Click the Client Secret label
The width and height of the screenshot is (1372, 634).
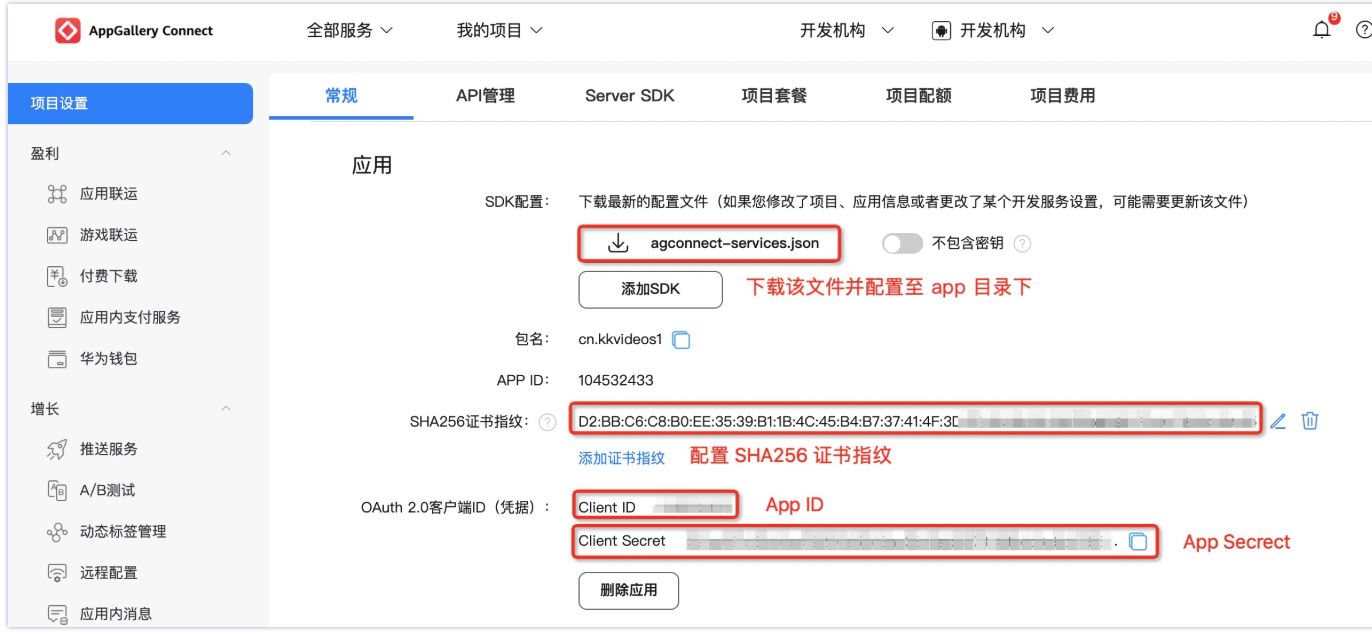coord(622,541)
